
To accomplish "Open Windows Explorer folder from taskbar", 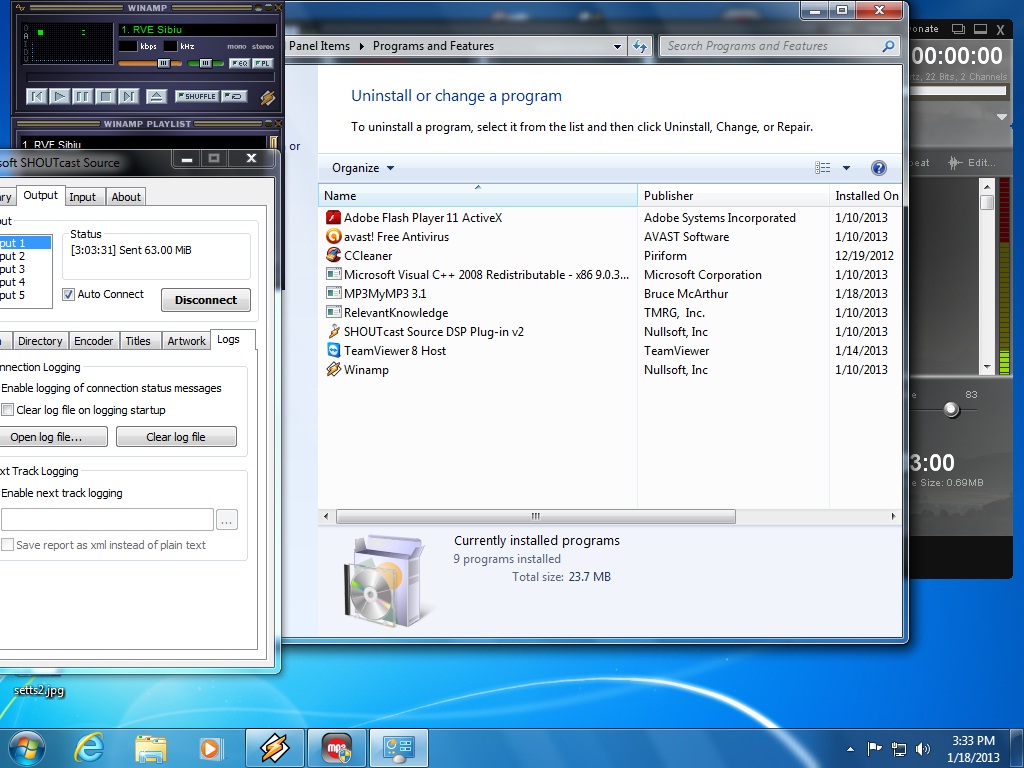I will click(x=151, y=749).
